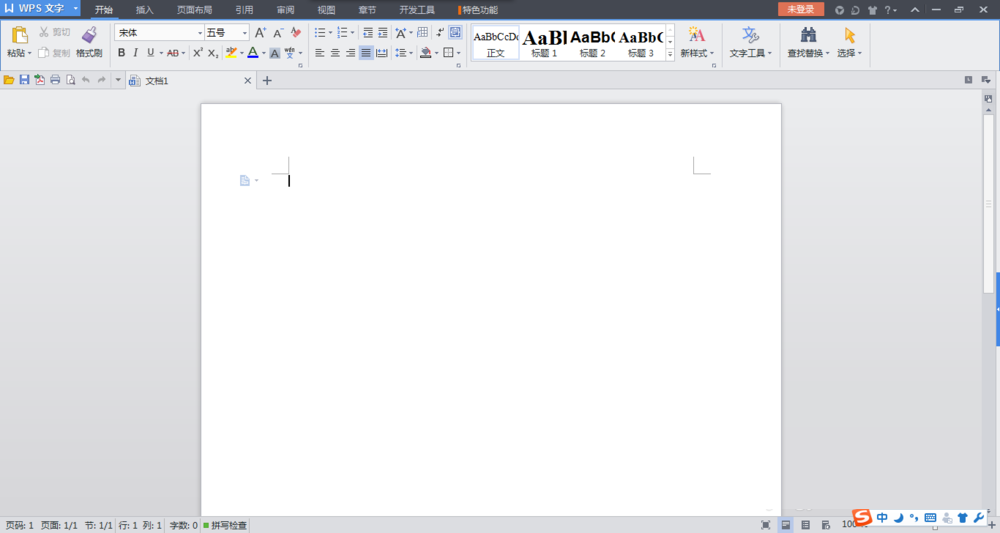Open the font dialog launcher
The height and width of the screenshot is (533, 1000).
click(300, 66)
